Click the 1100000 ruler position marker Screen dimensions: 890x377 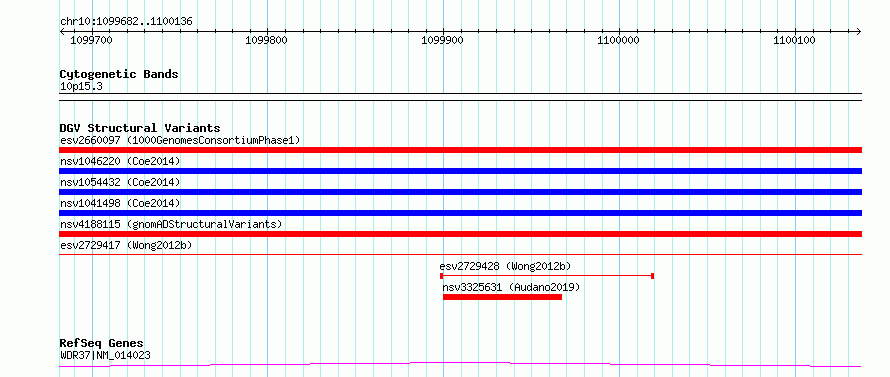(619, 40)
